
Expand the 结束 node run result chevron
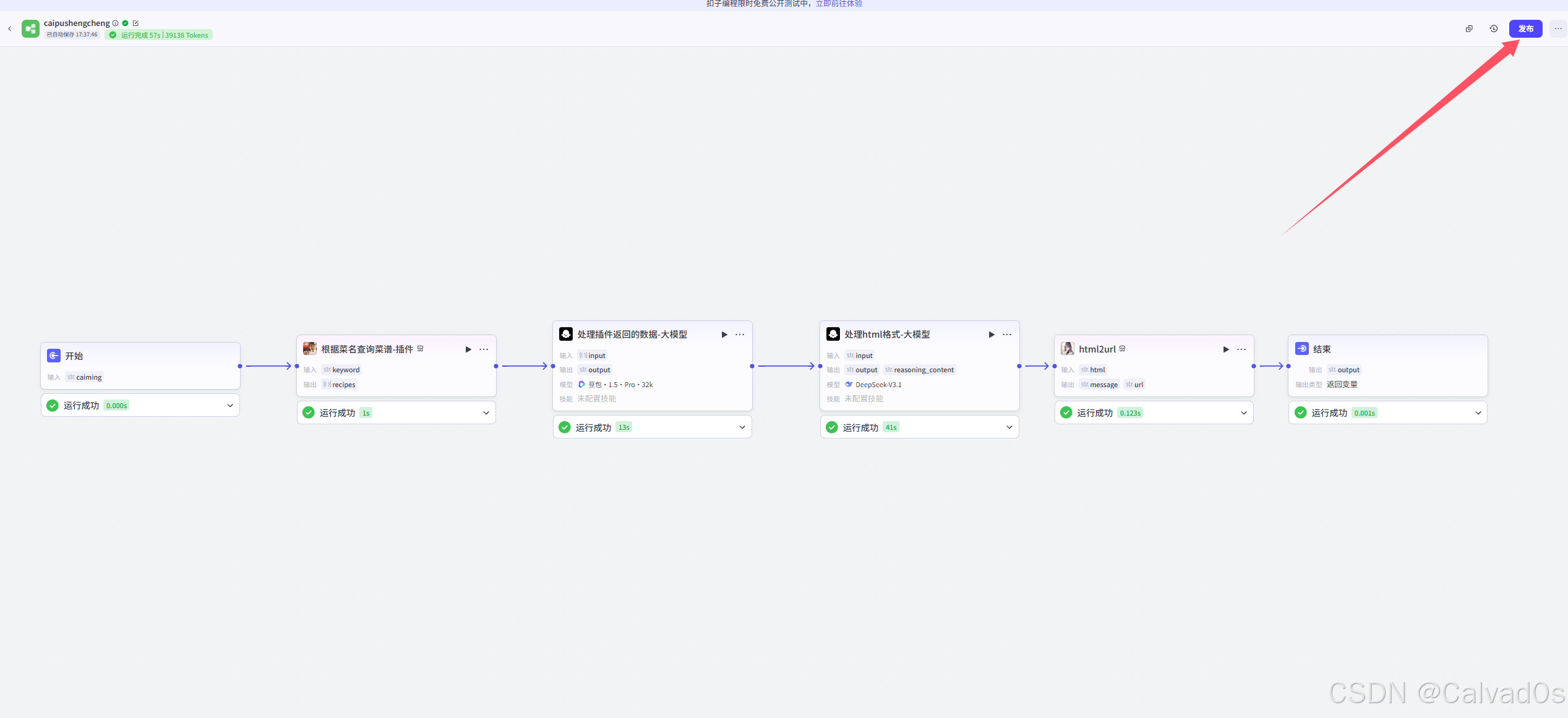click(x=1478, y=413)
